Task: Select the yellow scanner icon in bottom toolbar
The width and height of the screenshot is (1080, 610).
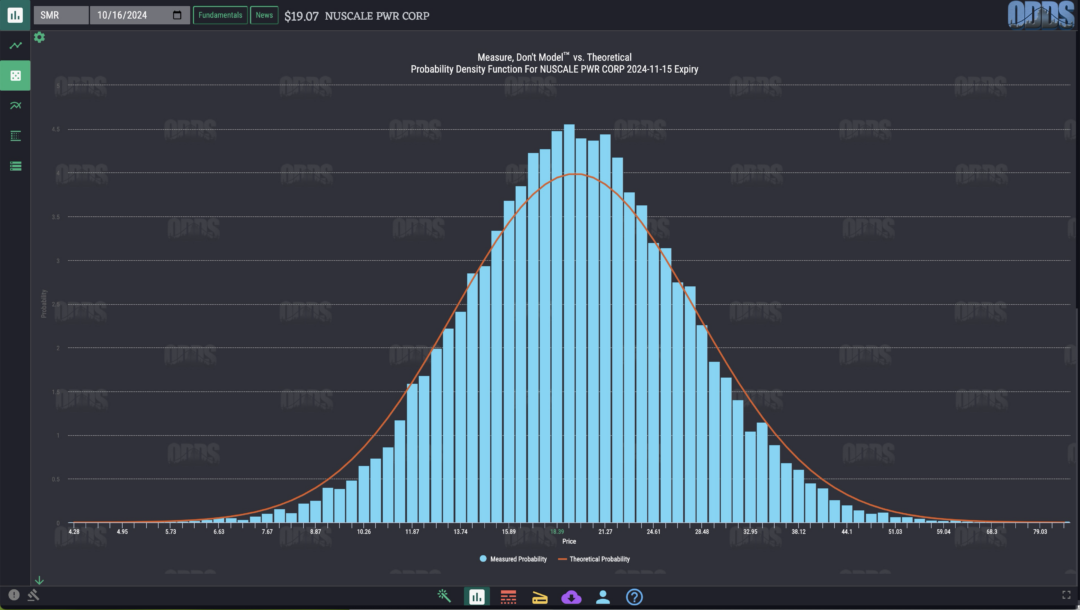Action: 539,595
